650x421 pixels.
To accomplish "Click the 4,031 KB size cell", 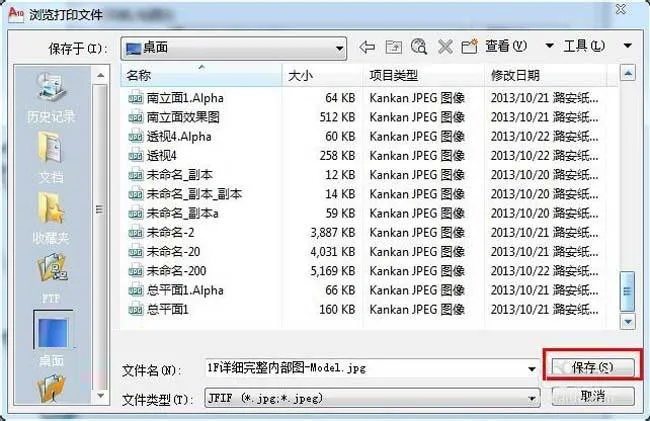I will pos(333,252).
